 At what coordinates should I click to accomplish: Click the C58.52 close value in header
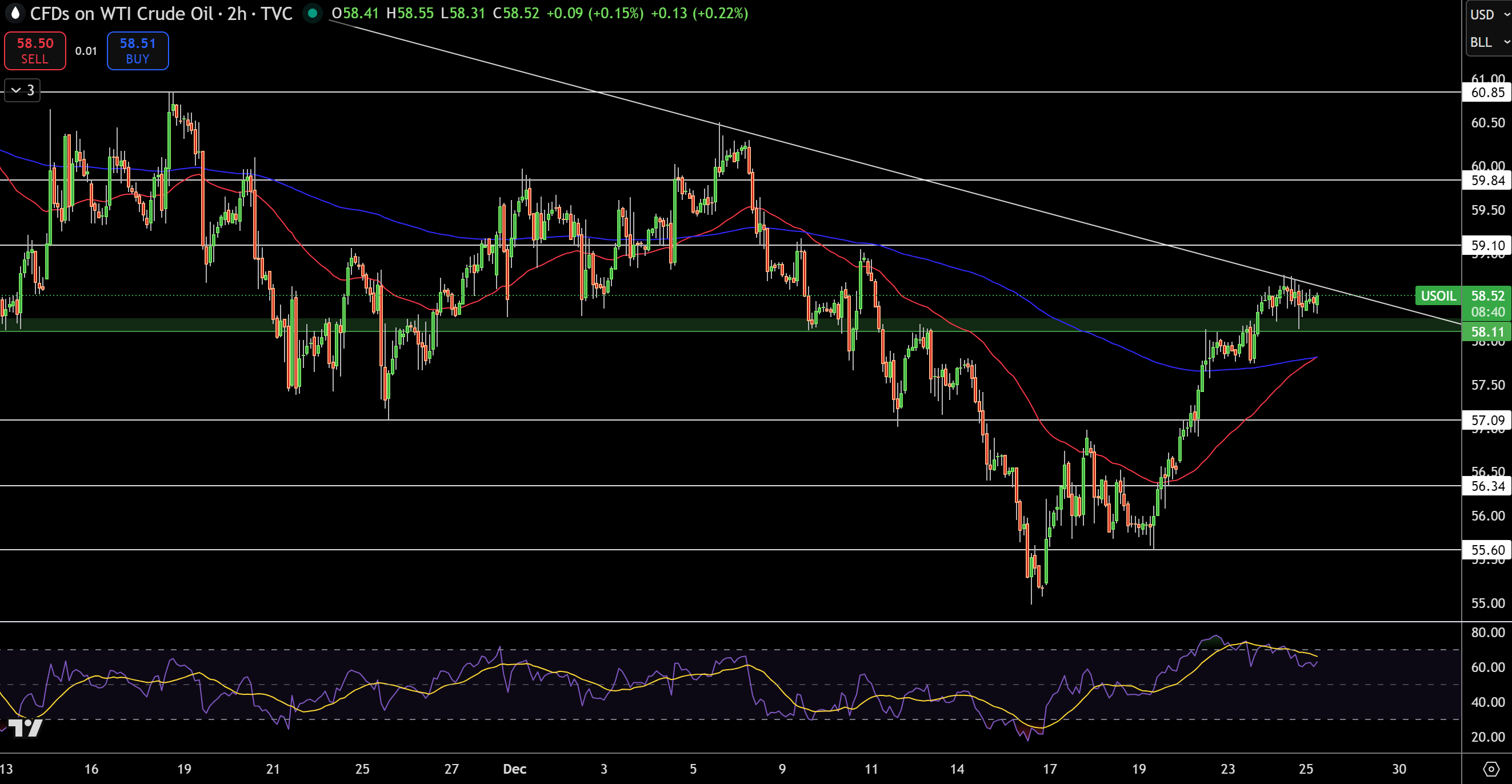click(516, 14)
